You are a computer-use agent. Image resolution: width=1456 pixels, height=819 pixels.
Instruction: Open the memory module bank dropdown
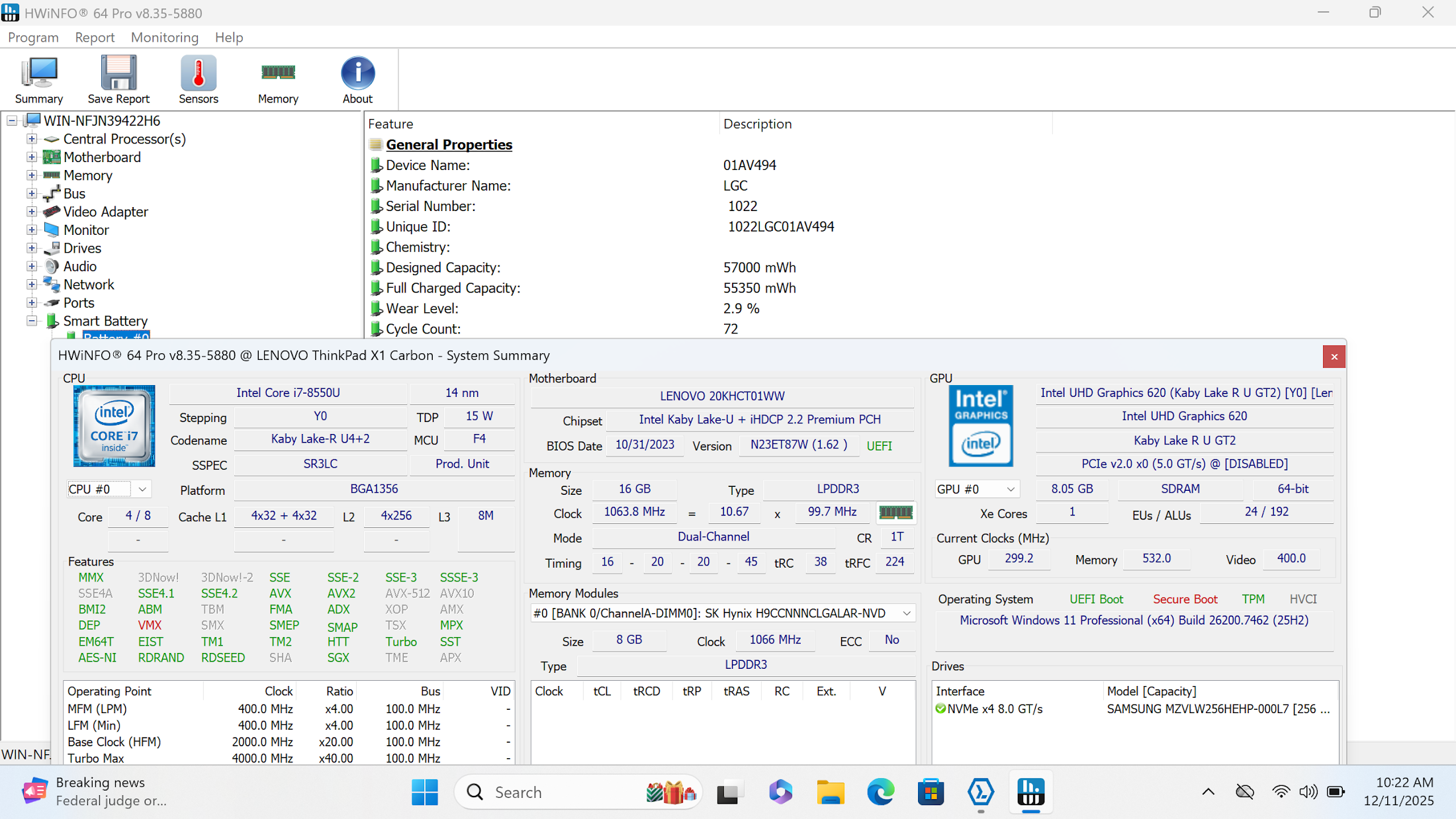(723, 613)
